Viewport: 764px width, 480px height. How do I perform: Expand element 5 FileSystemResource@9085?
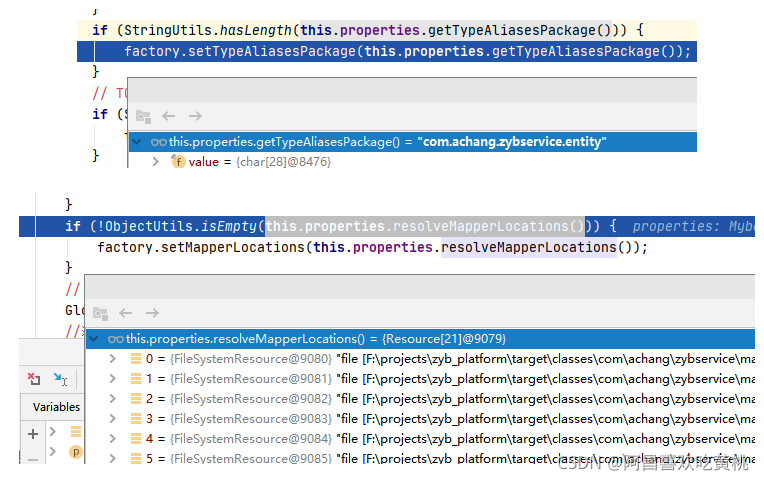(113, 458)
